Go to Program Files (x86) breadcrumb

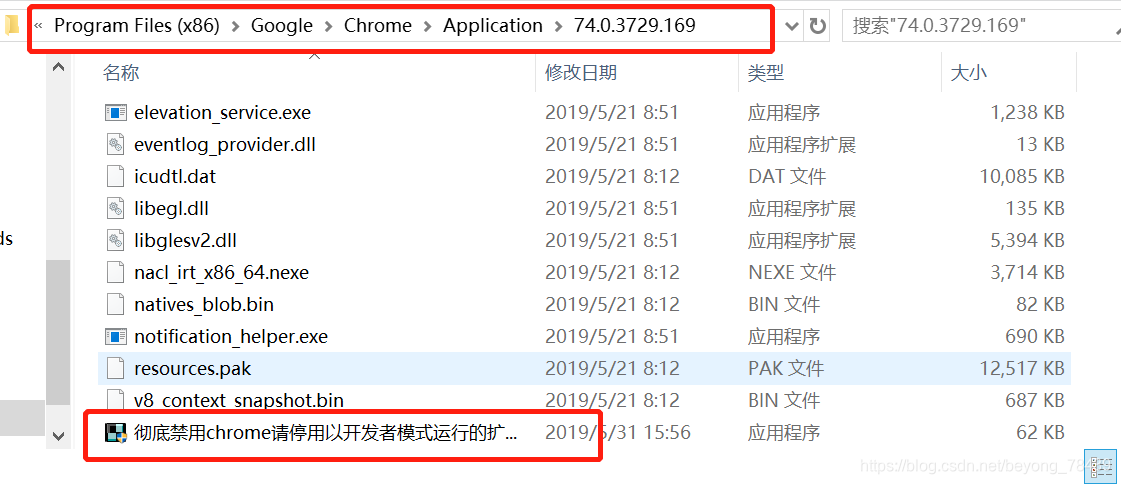tap(137, 26)
